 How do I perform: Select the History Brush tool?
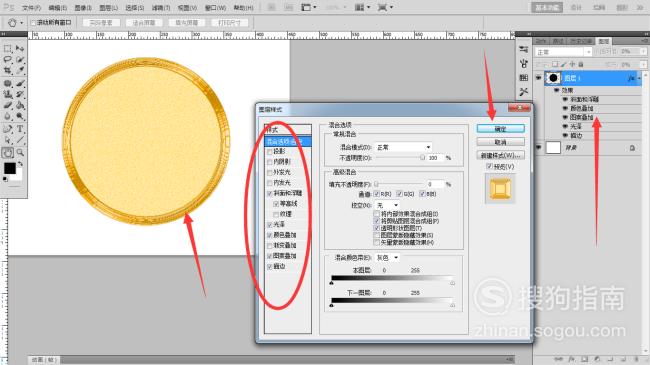coord(19,94)
